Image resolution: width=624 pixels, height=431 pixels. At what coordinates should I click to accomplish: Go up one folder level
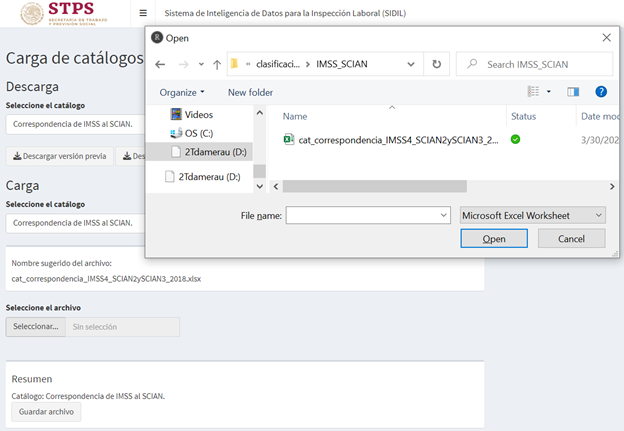(x=217, y=64)
